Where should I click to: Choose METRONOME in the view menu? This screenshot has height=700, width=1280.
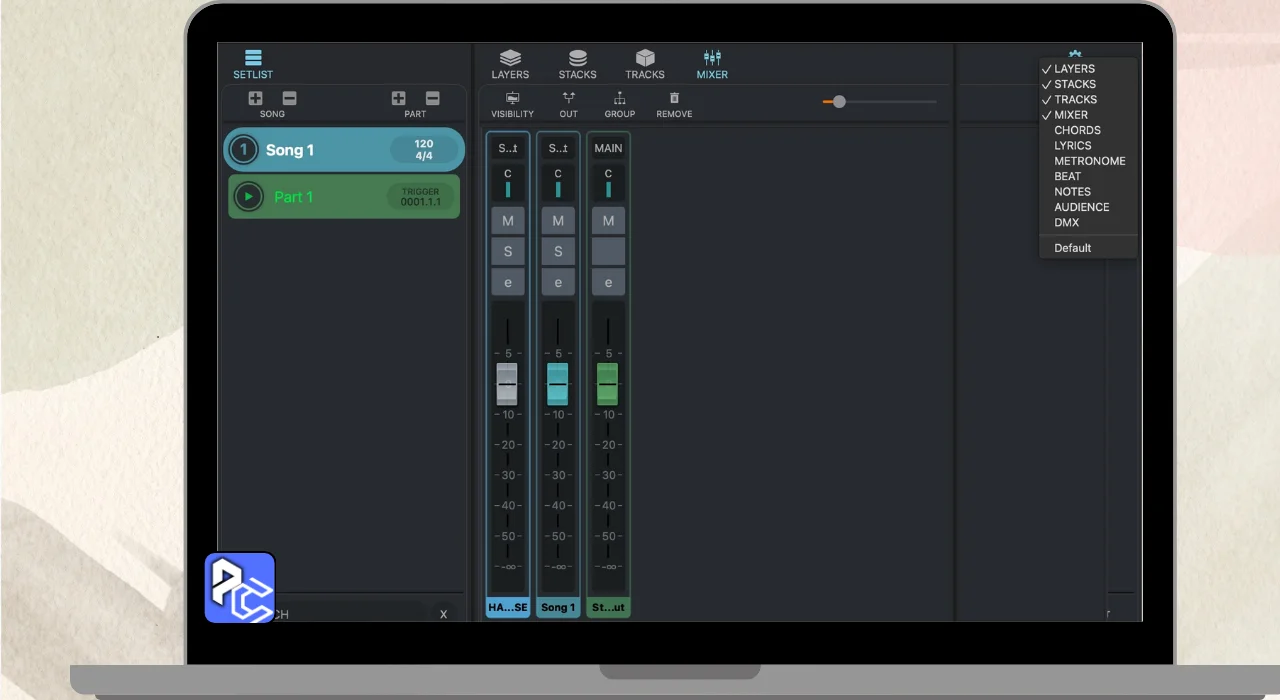(x=1089, y=161)
